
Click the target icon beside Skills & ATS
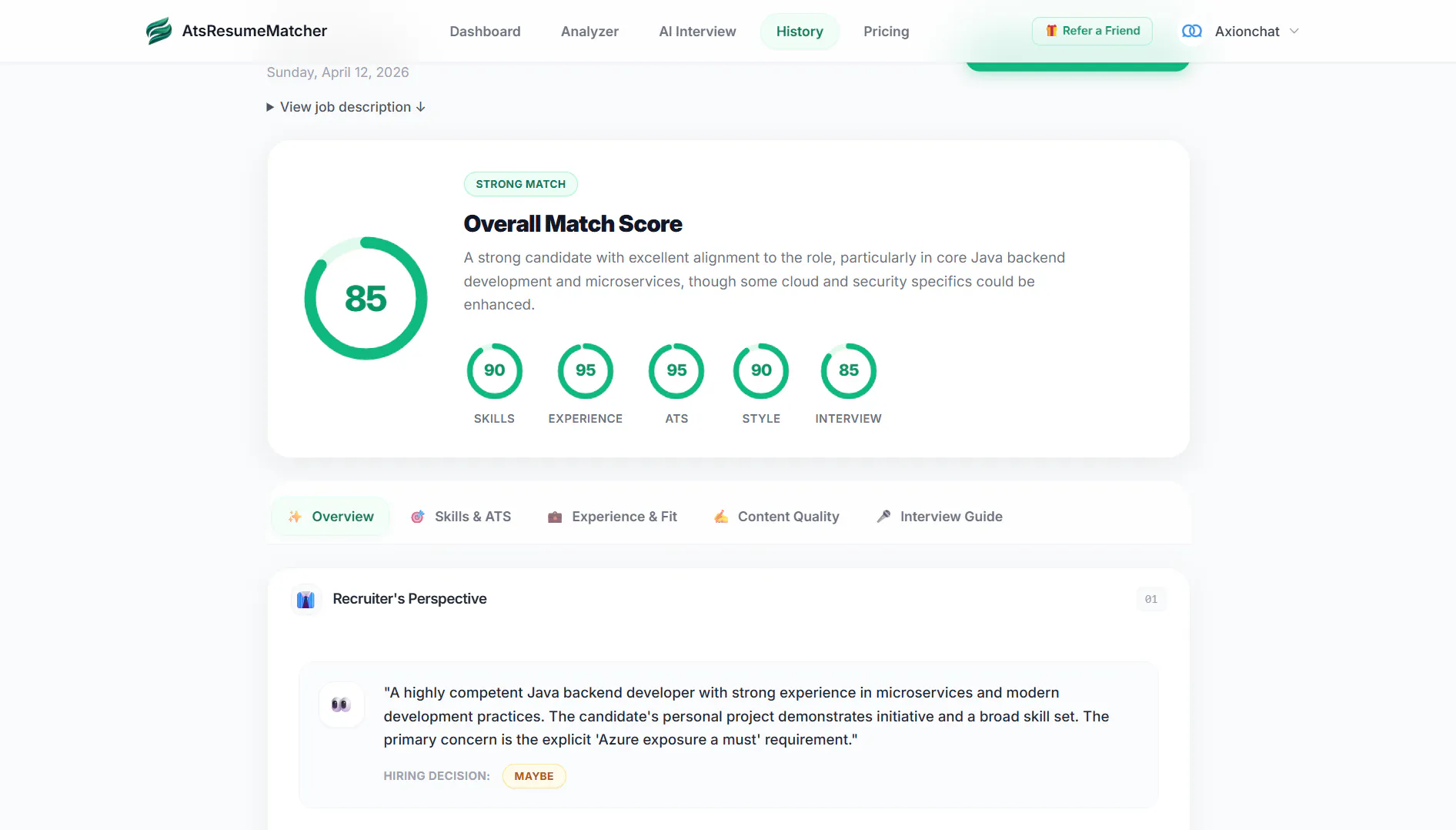[418, 517]
